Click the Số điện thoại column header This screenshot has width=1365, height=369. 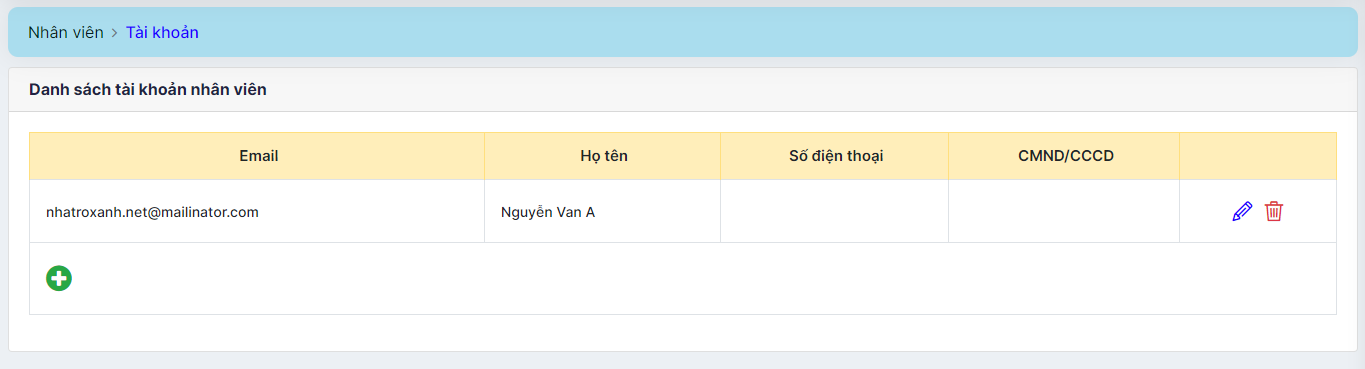[835, 156]
